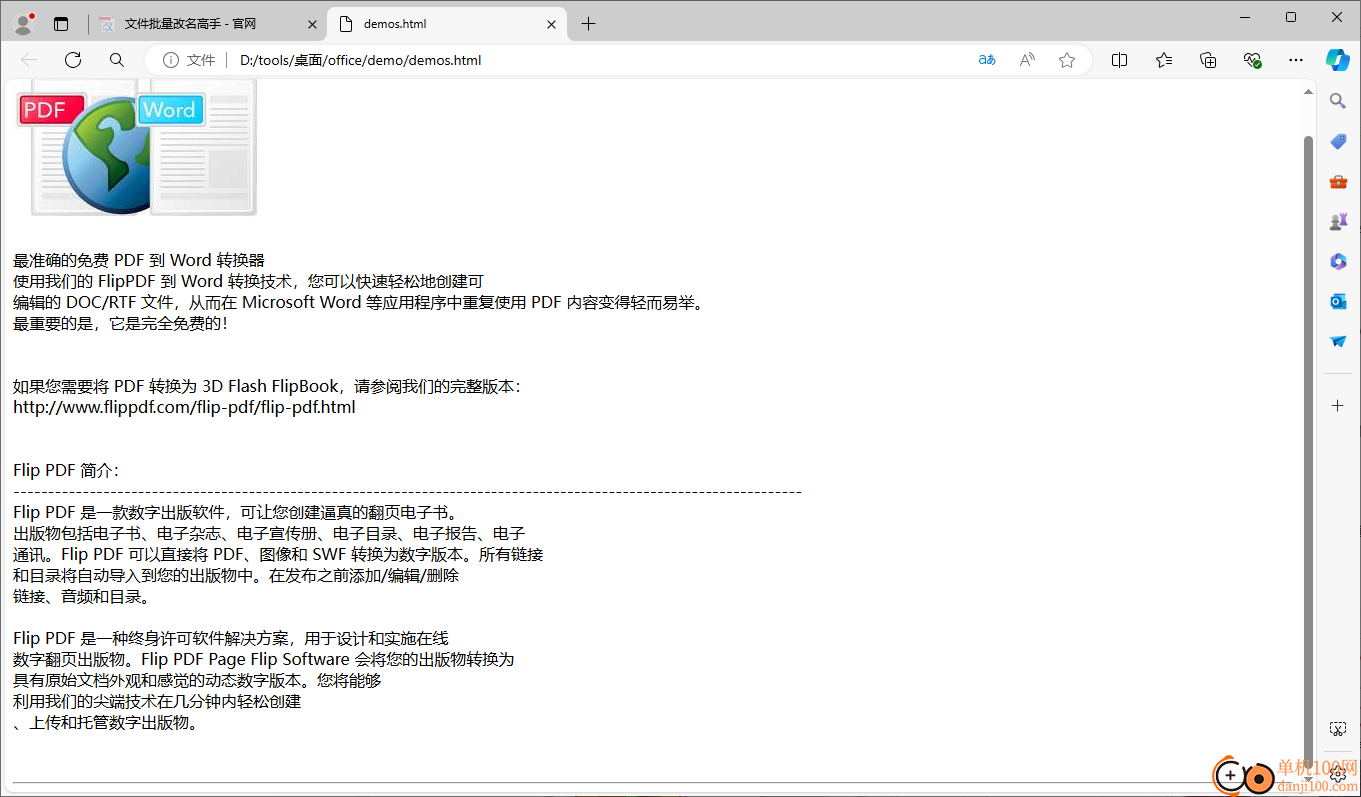Viewport: 1361px width, 797px height.
Task: Open sidebar Microsoft 365 icon
Action: 1338,261
